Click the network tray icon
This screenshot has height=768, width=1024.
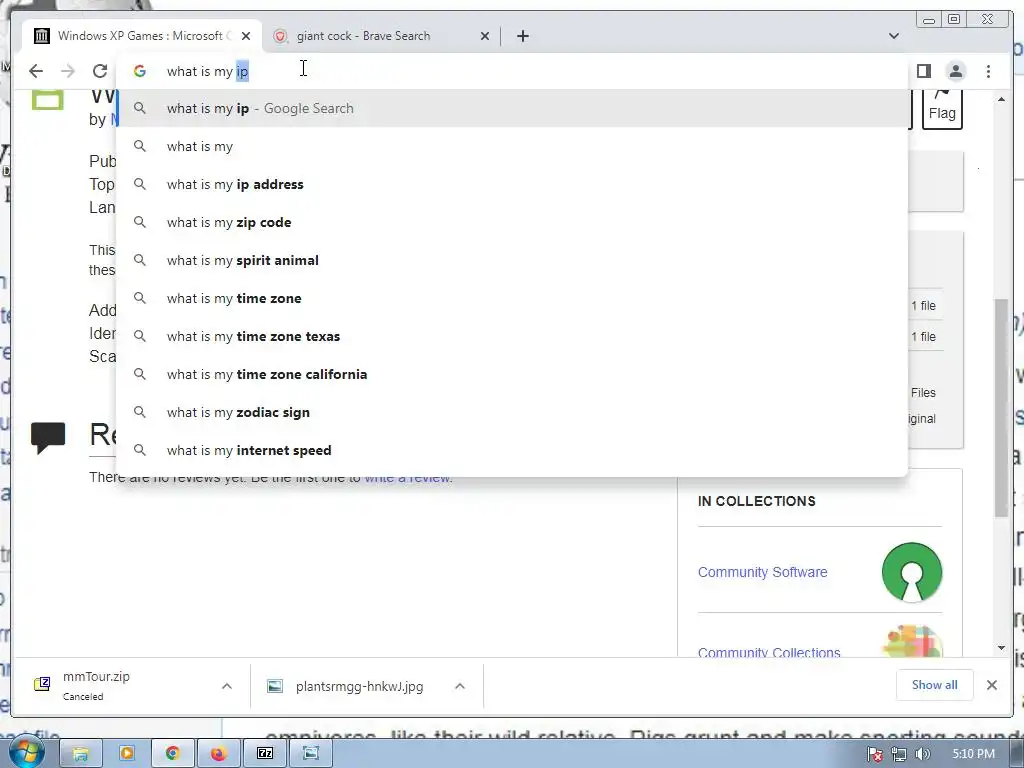[899, 754]
